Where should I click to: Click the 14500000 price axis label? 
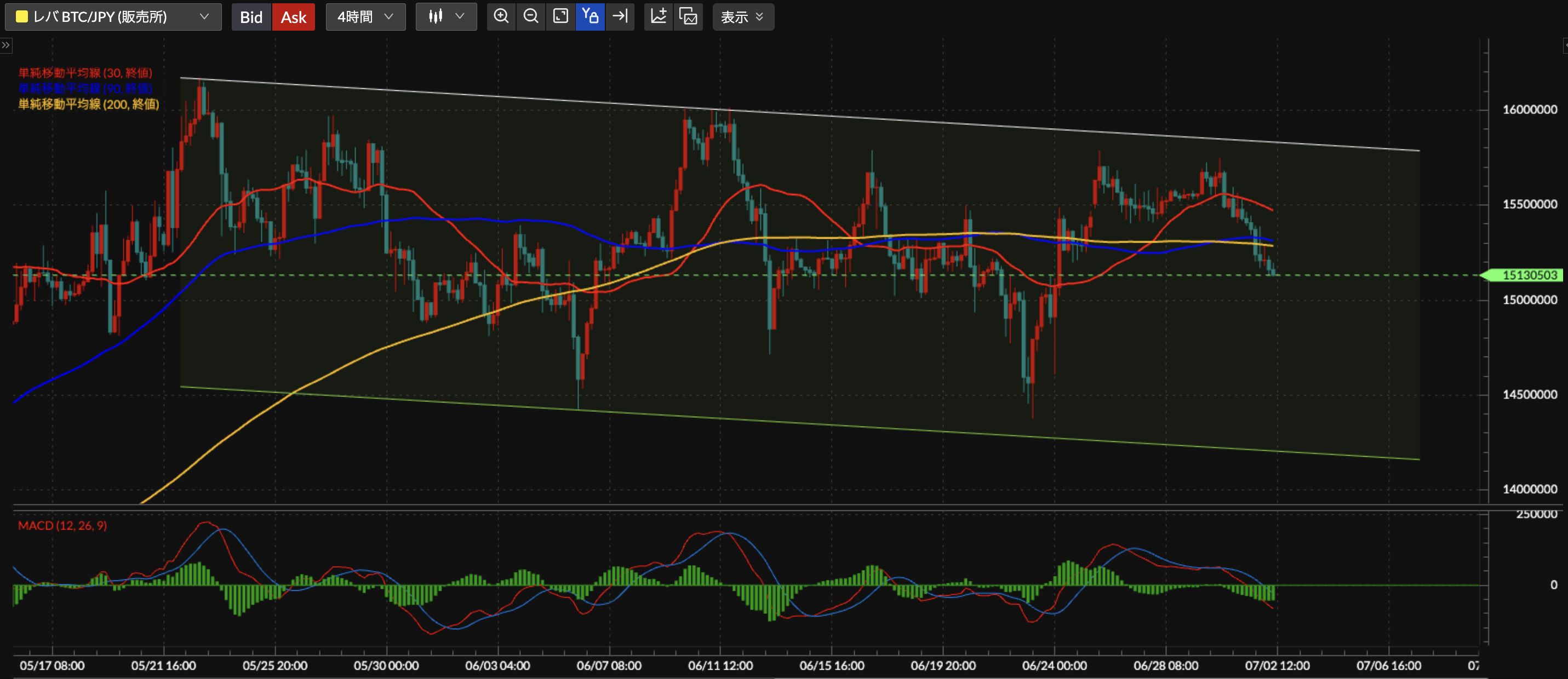coord(1530,394)
